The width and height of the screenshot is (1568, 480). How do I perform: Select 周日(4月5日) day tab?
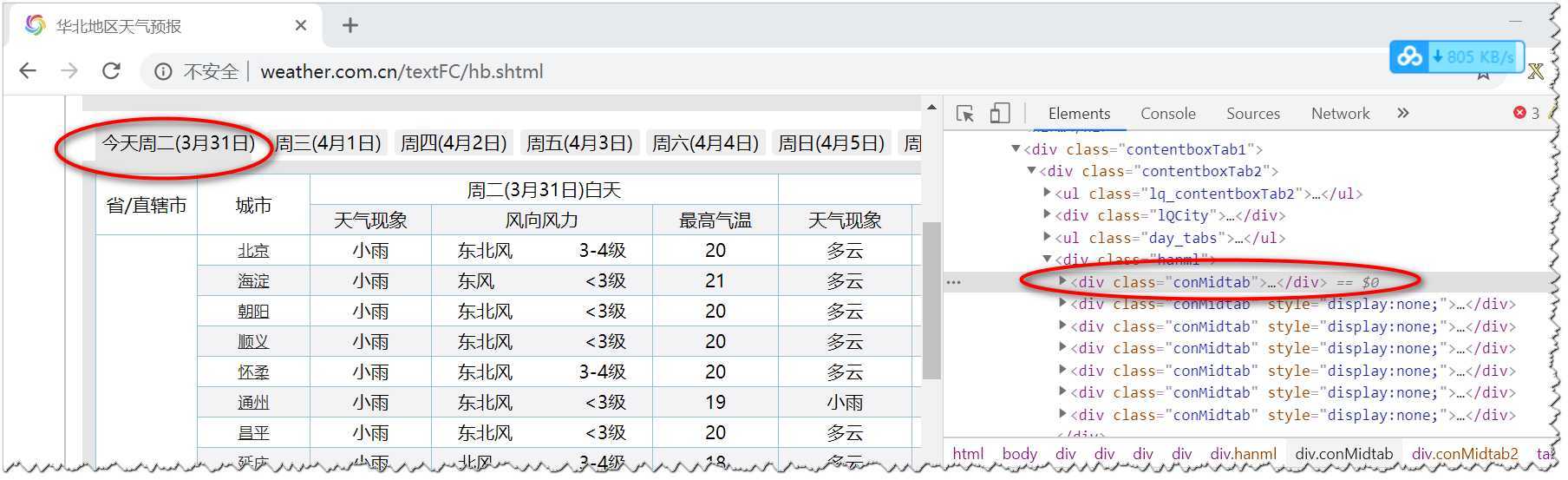(x=831, y=143)
